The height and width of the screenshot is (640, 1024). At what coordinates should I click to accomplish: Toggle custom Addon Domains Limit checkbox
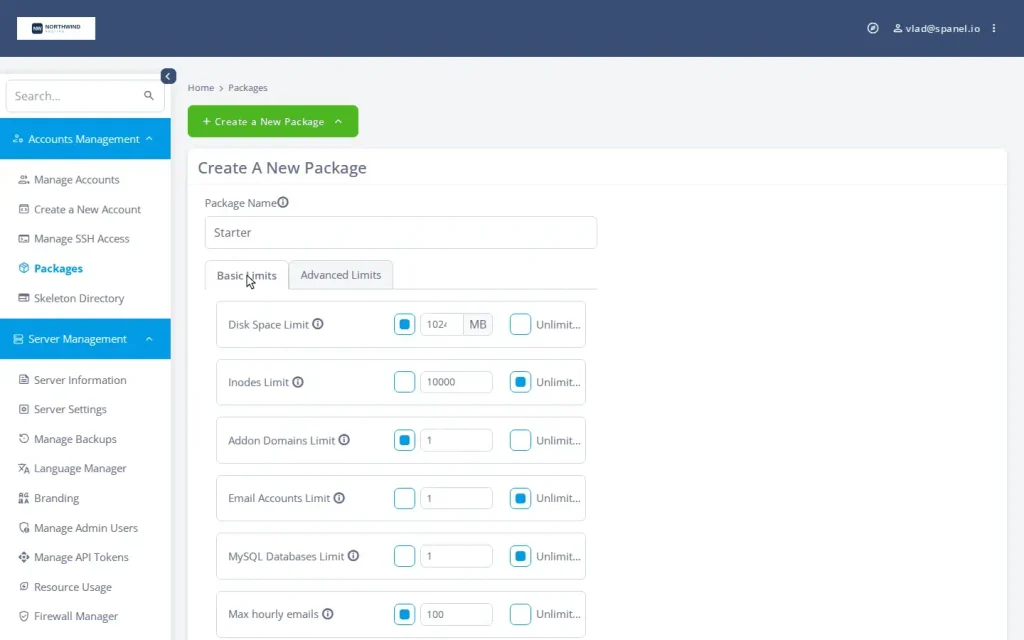[x=404, y=440]
